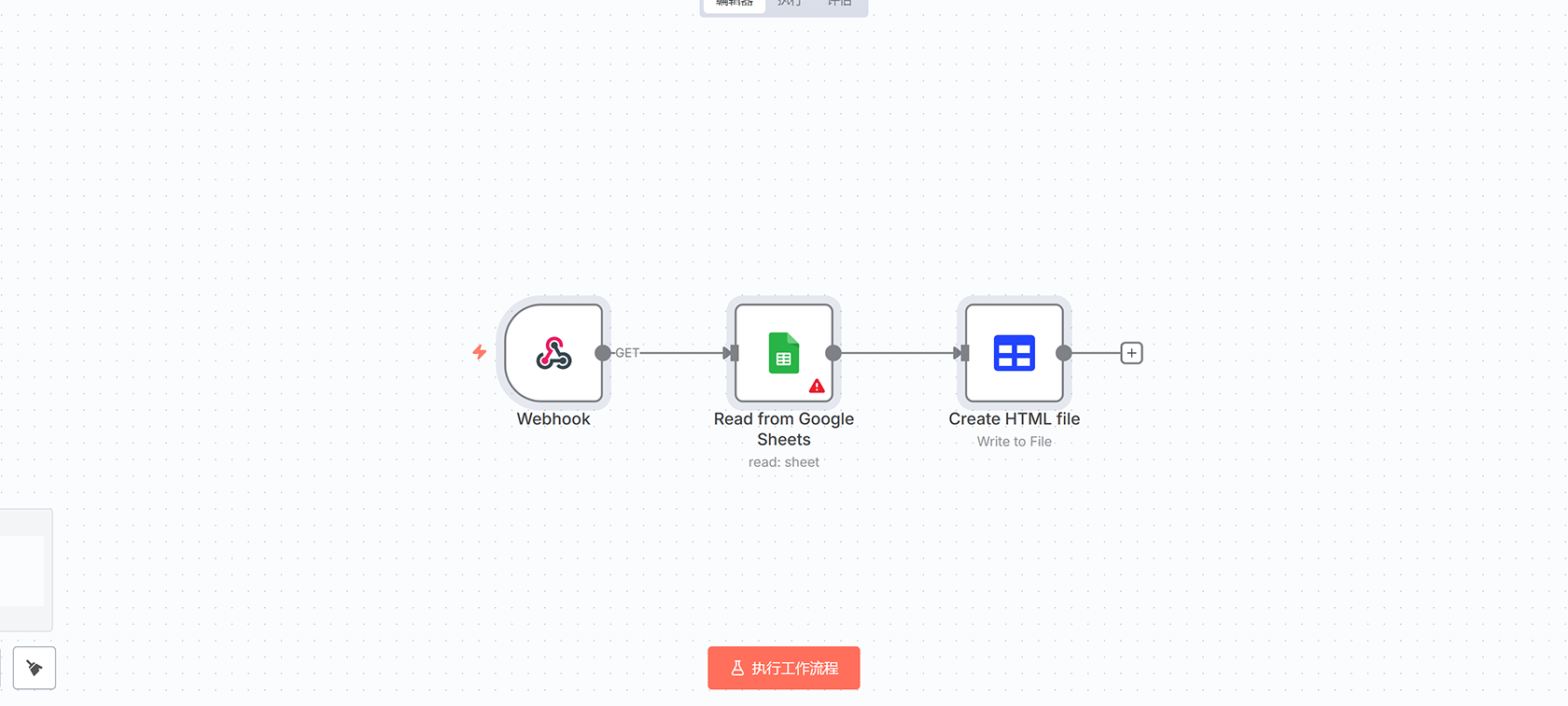The height and width of the screenshot is (706, 1568).
Task: Select the Create HTML file node icon
Action: click(1014, 353)
